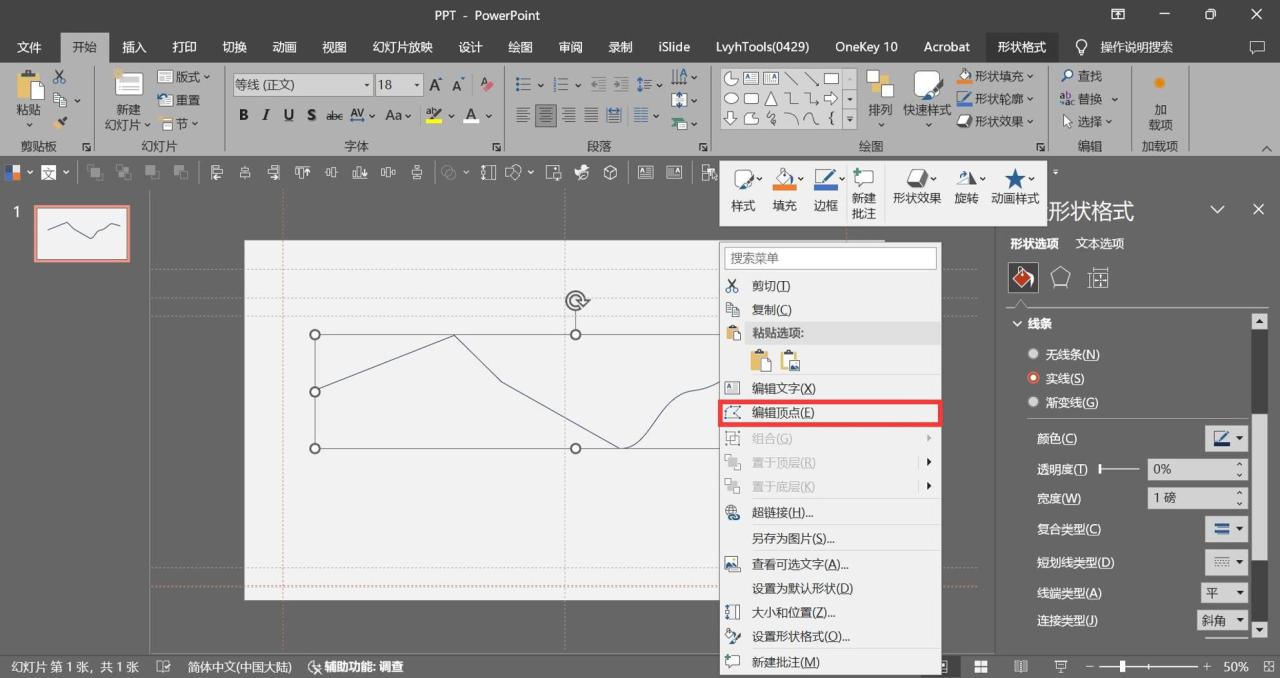1280x678 pixels.
Task: Choose 编辑顶点 from context menu
Action: pyautogui.click(x=782, y=413)
